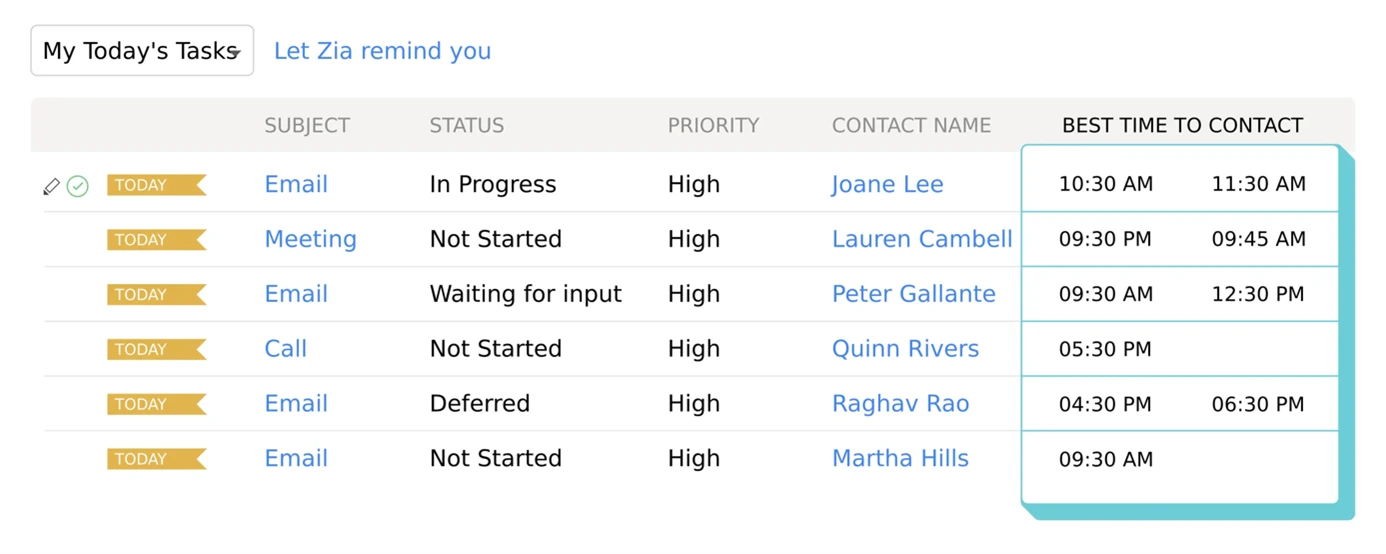Click the Best Time to Contact header
This screenshot has width=1386, height=554.
tap(1182, 126)
